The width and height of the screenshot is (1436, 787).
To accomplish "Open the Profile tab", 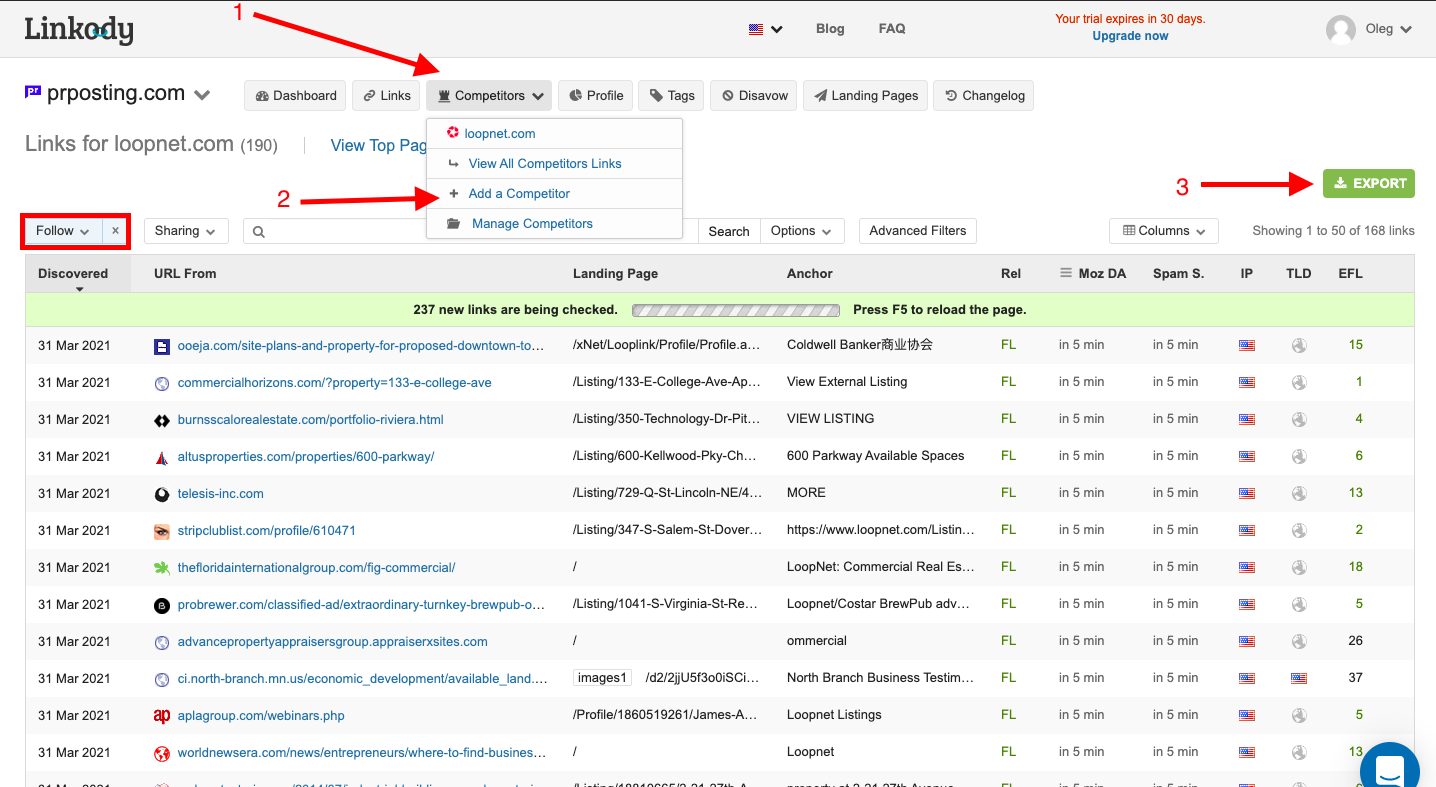I will tap(595, 96).
